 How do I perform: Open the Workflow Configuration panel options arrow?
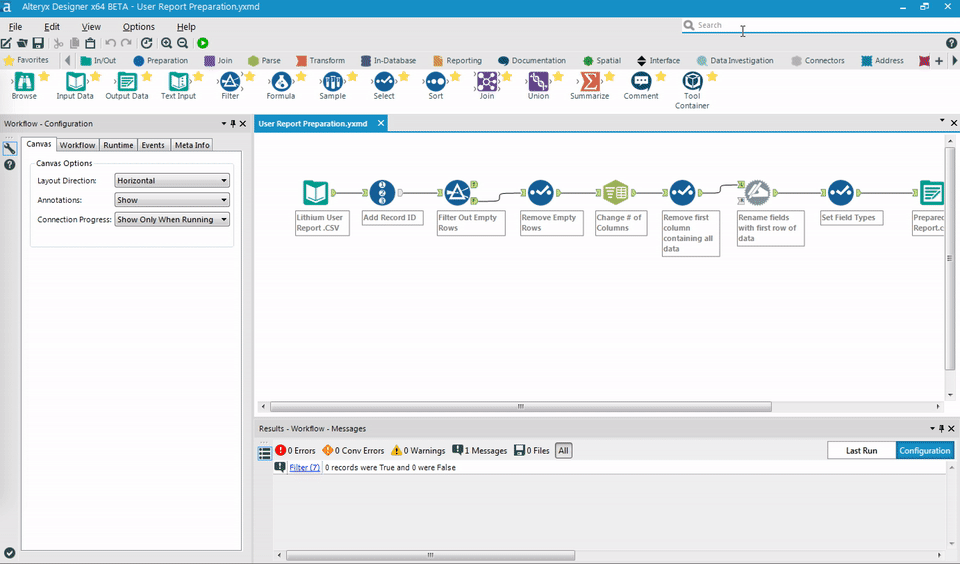[x=223, y=124]
